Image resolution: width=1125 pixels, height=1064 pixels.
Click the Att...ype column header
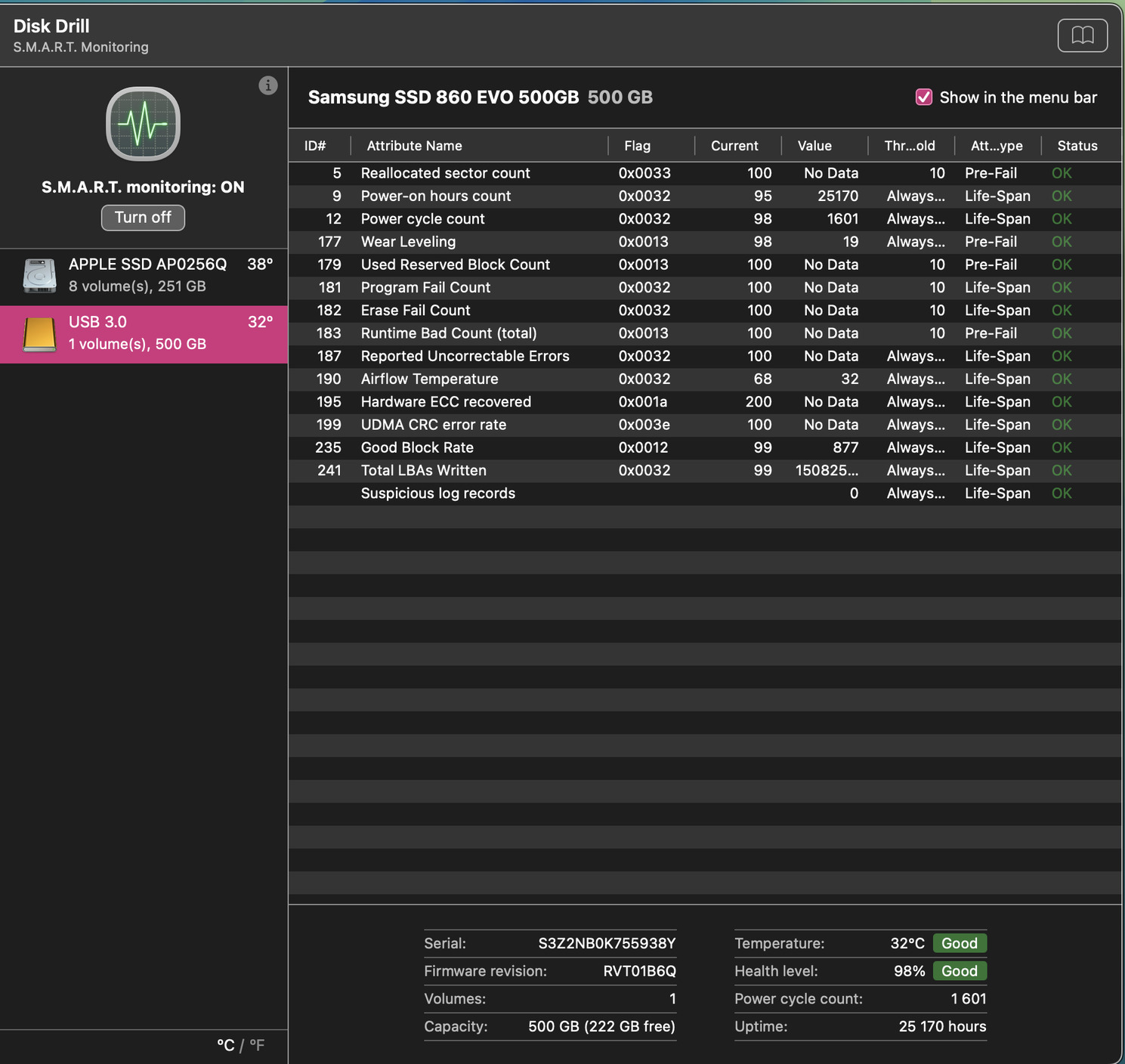tap(997, 146)
